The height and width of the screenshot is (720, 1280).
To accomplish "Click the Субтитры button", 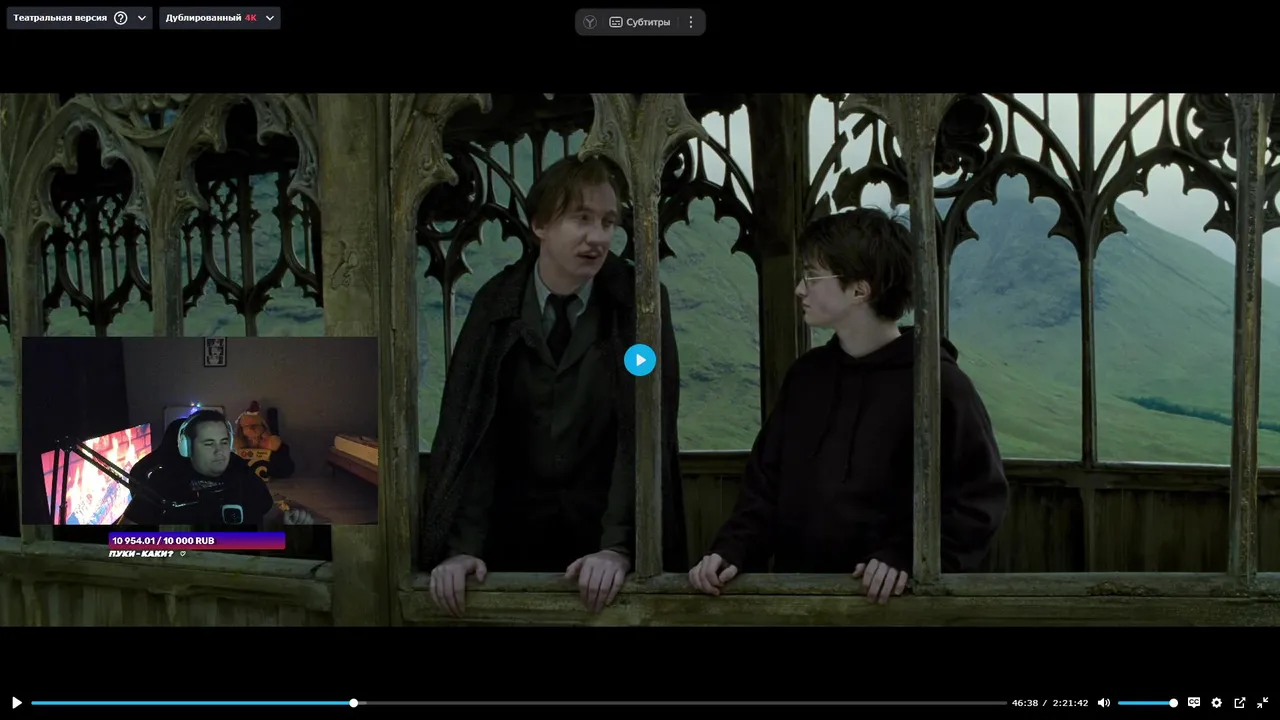I will pyautogui.click(x=640, y=22).
